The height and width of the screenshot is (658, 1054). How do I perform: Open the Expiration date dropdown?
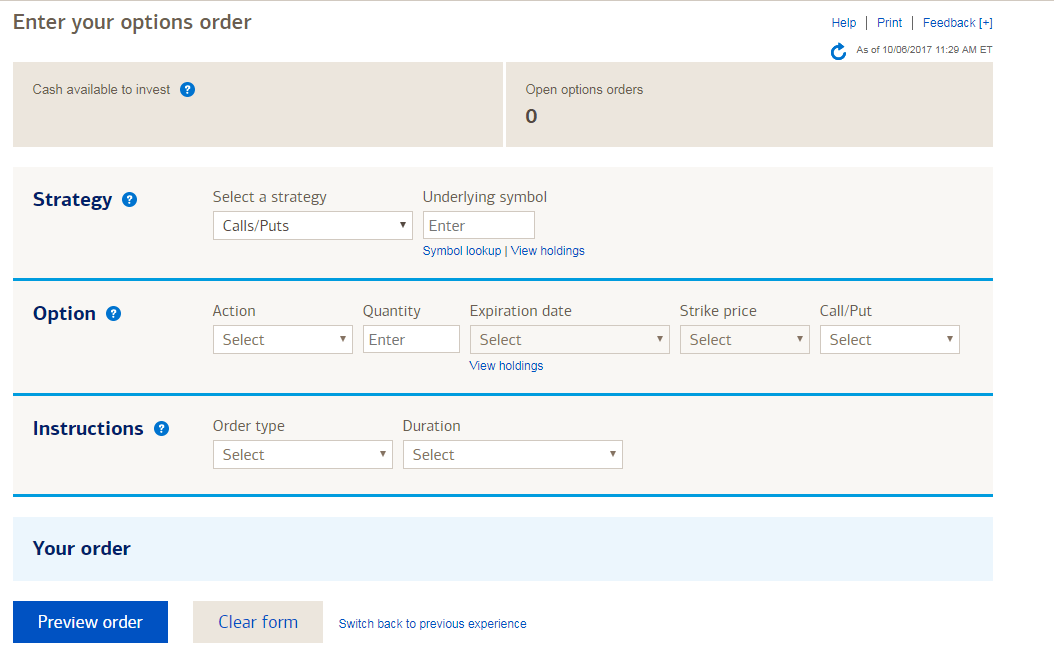[569, 340]
